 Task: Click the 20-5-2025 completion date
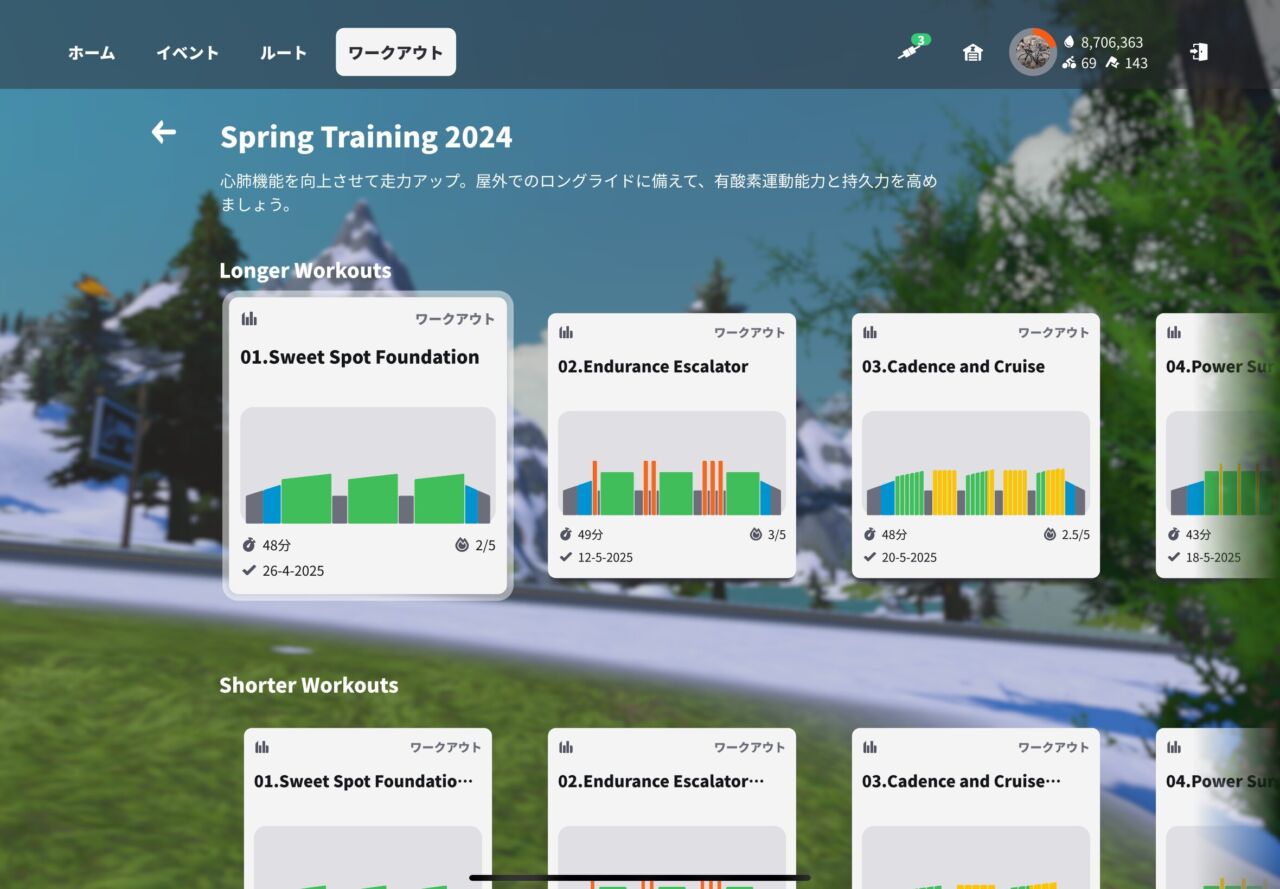pyautogui.click(x=909, y=557)
